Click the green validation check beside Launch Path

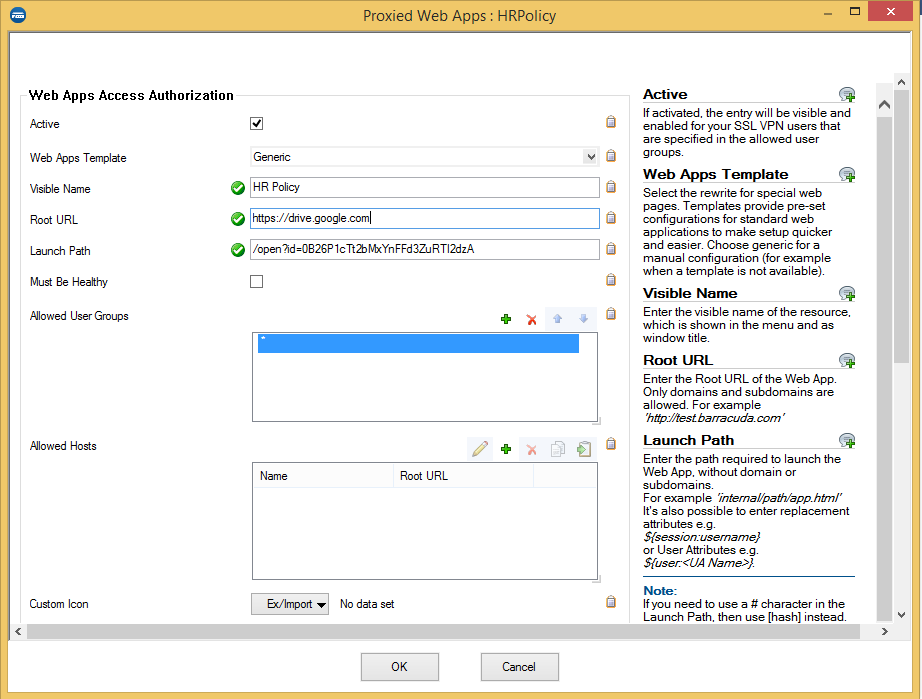tap(238, 250)
